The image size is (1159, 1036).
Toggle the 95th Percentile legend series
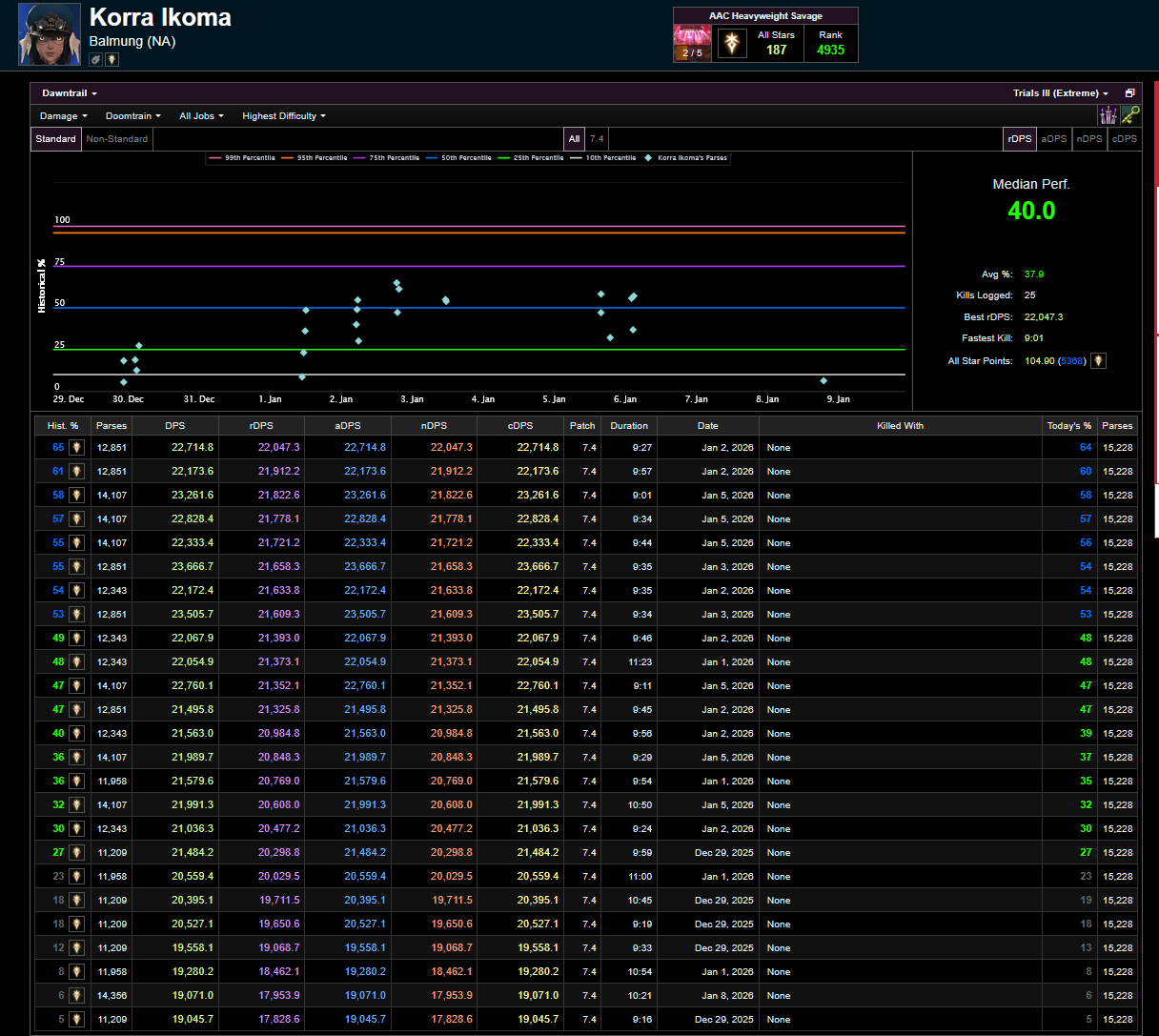click(315, 158)
